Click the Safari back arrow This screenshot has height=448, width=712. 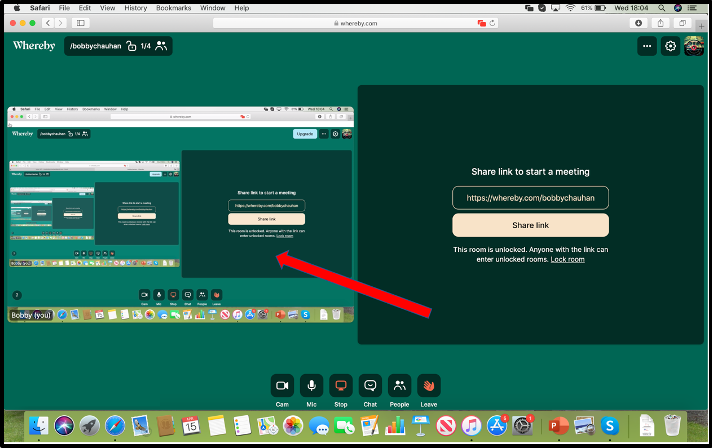pos(48,23)
